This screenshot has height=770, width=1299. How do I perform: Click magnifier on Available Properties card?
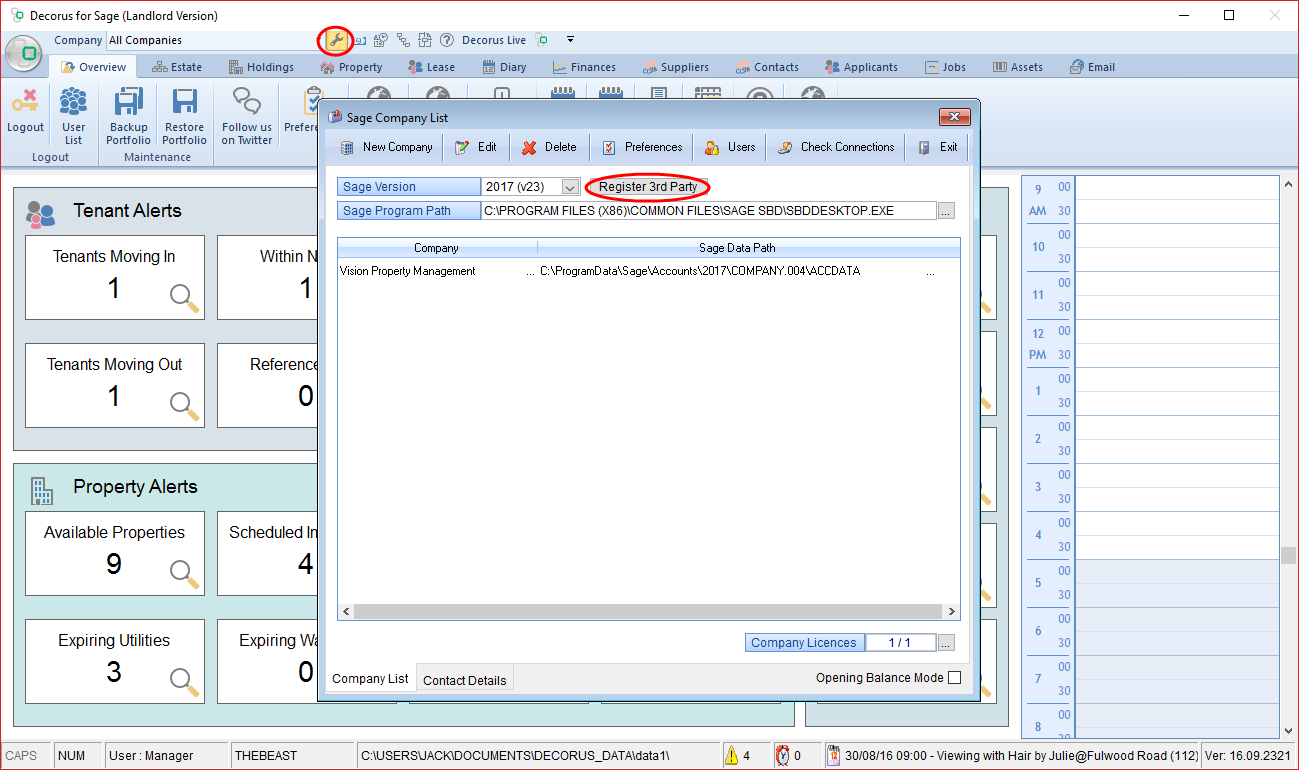click(184, 573)
